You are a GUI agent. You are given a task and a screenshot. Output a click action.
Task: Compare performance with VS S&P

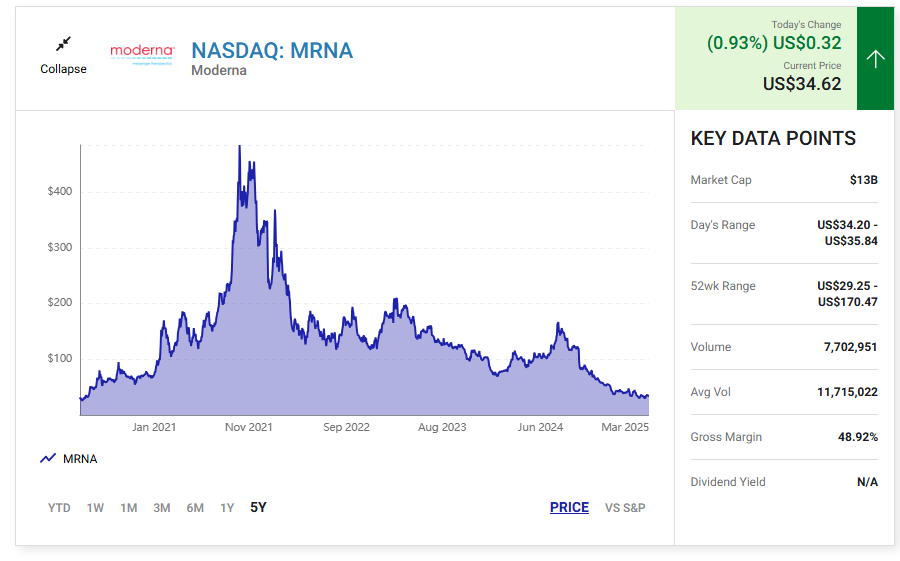[x=625, y=508]
